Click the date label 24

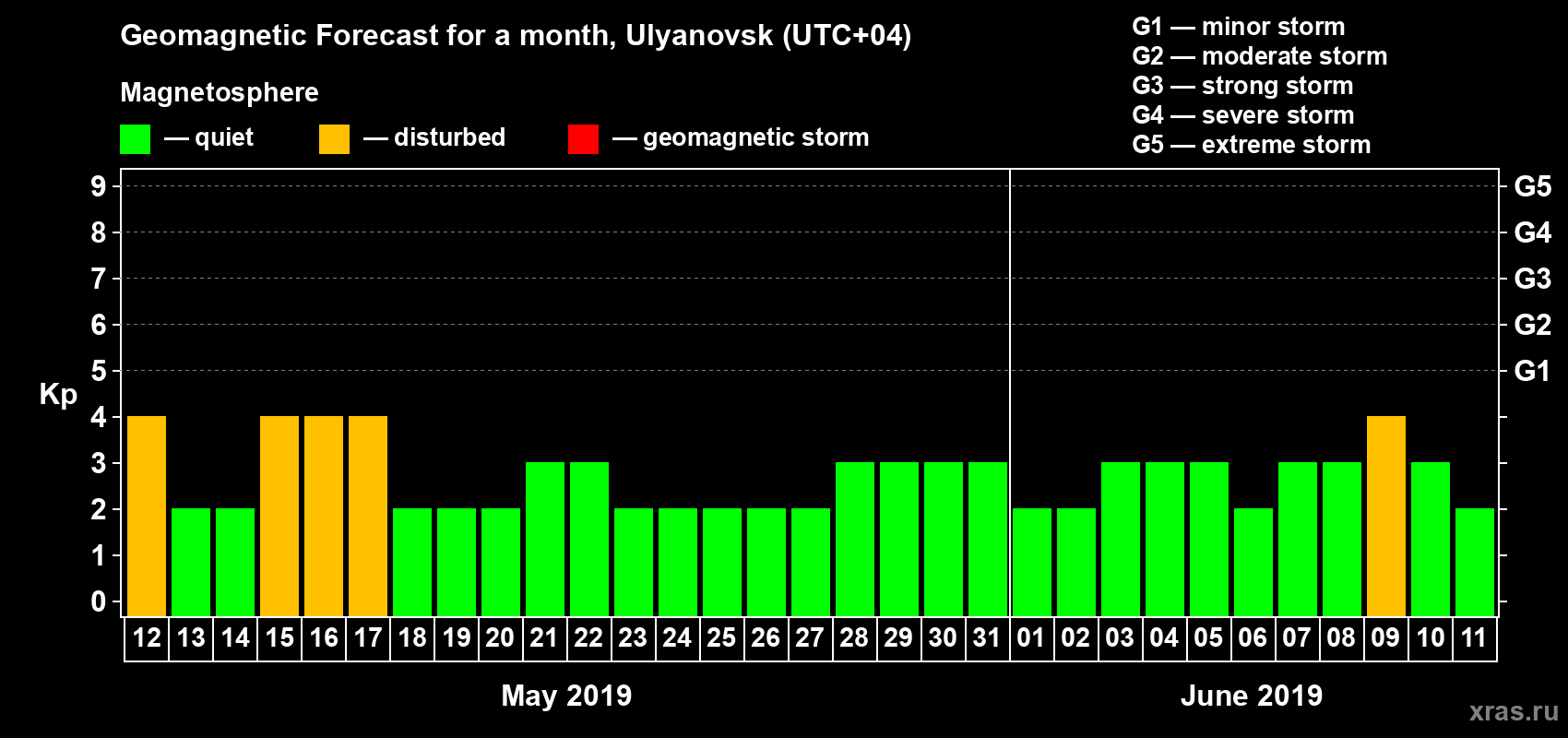(x=677, y=637)
